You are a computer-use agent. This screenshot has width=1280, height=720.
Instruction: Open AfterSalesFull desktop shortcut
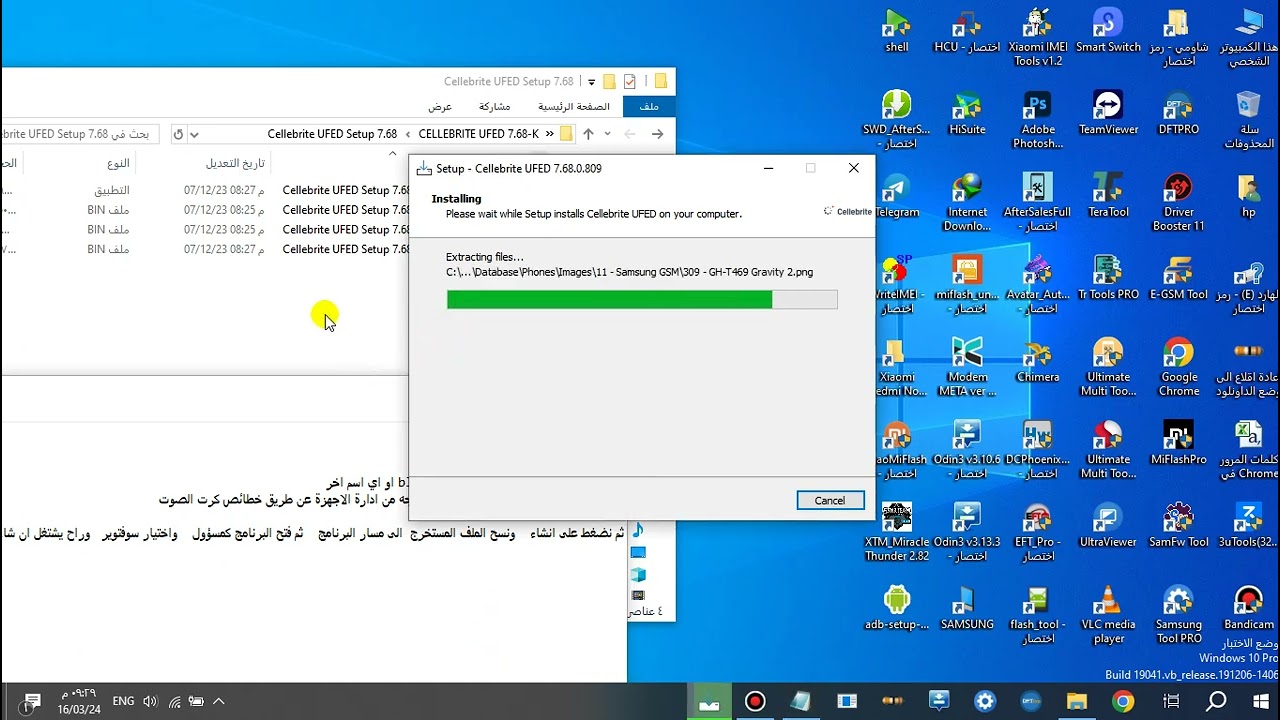click(x=1038, y=203)
